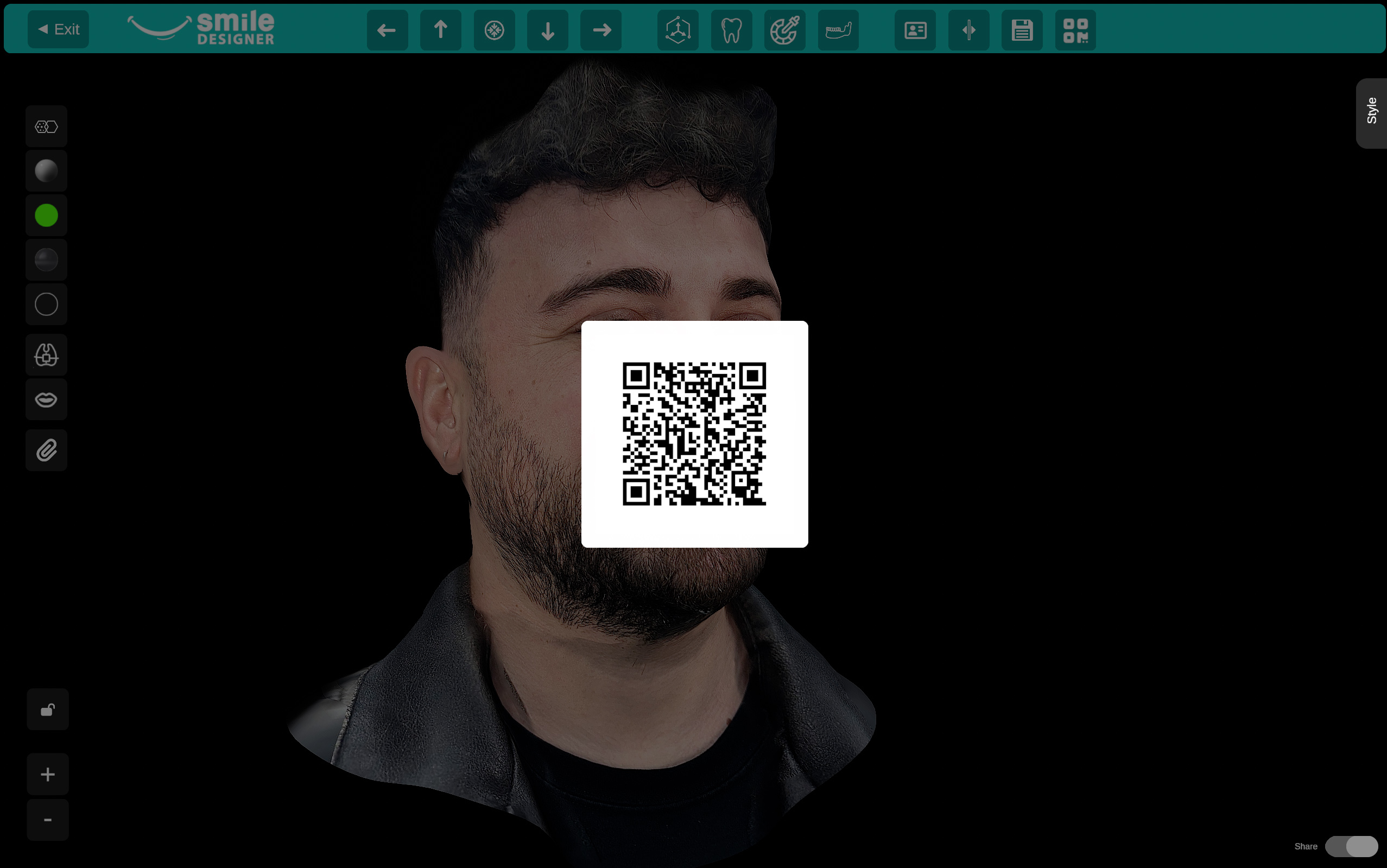1387x868 pixels.
Task: Toggle the unlock padlock icon
Action: click(x=48, y=709)
